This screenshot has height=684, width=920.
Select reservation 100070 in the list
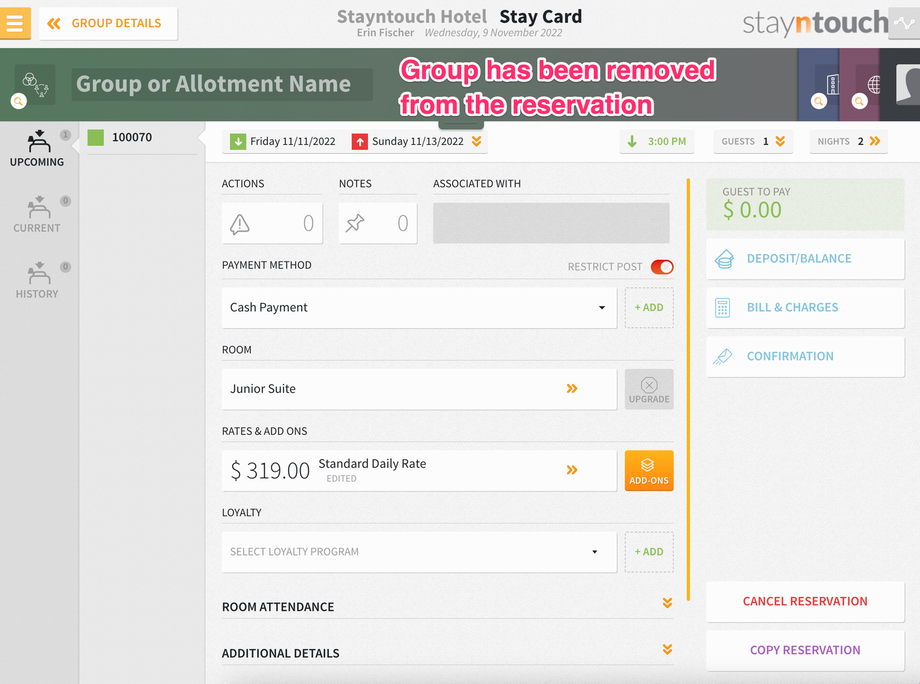click(x=142, y=138)
